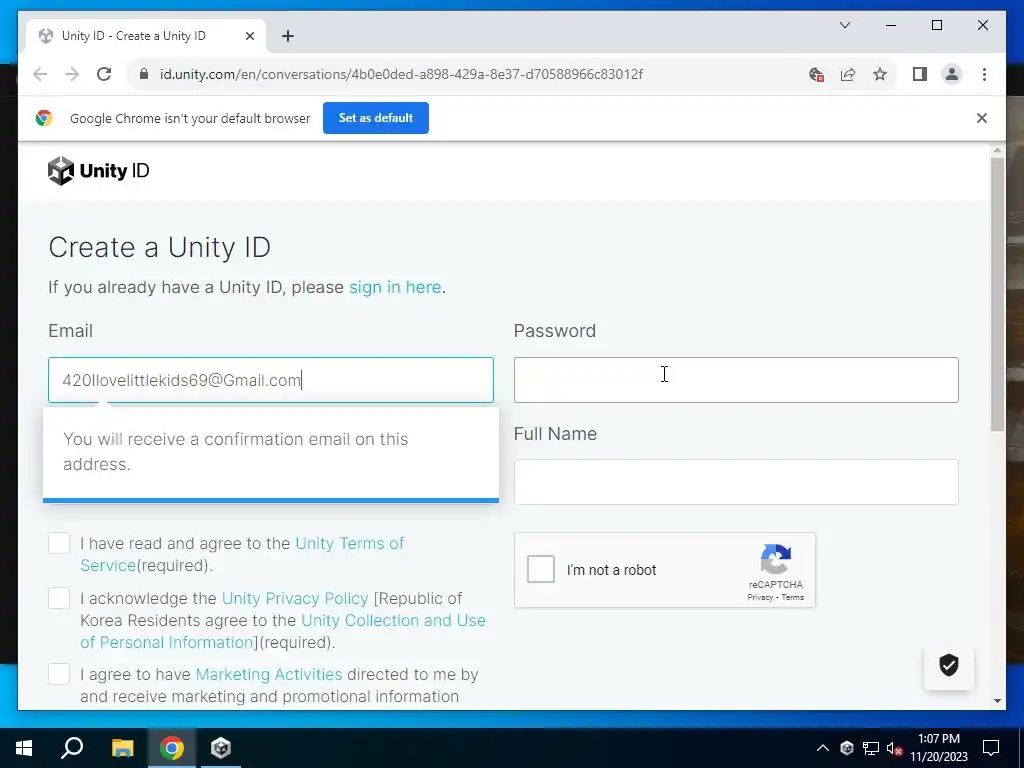Image resolution: width=1024 pixels, height=768 pixels.
Task: Click the Set as default button
Action: [376, 118]
